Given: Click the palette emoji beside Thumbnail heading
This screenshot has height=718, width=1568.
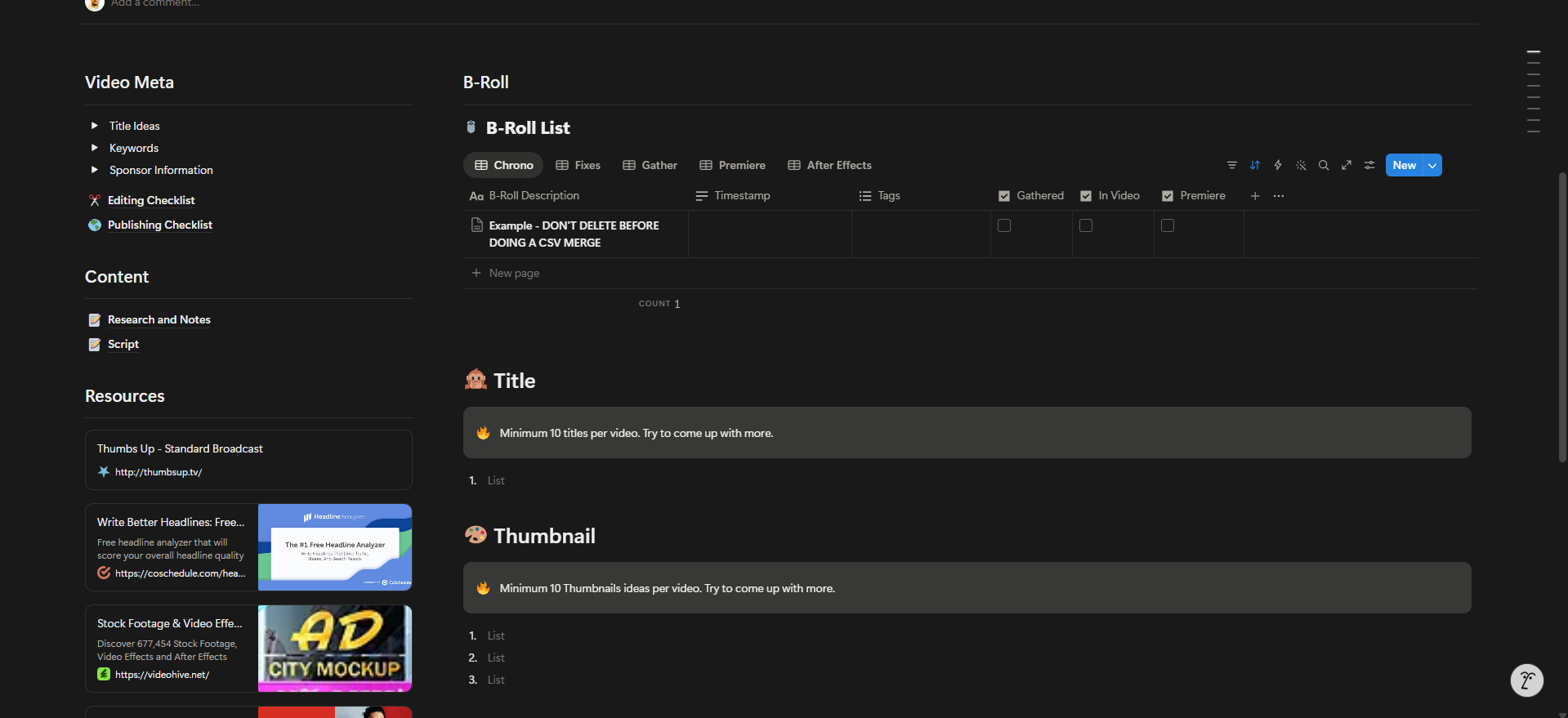Looking at the screenshot, I should tap(476, 535).
